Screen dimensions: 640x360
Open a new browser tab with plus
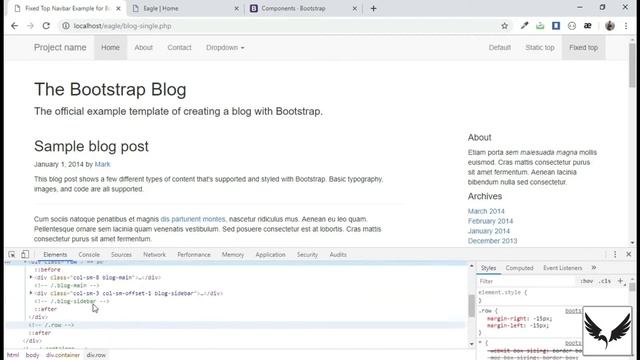(x=373, y=8)
